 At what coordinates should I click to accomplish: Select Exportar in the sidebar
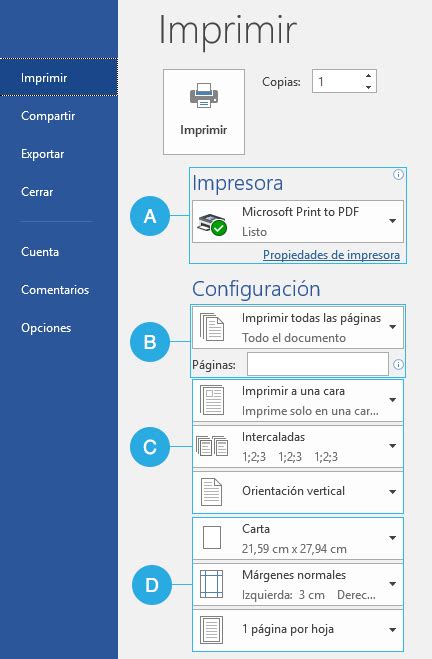click(x=42, y=154)
